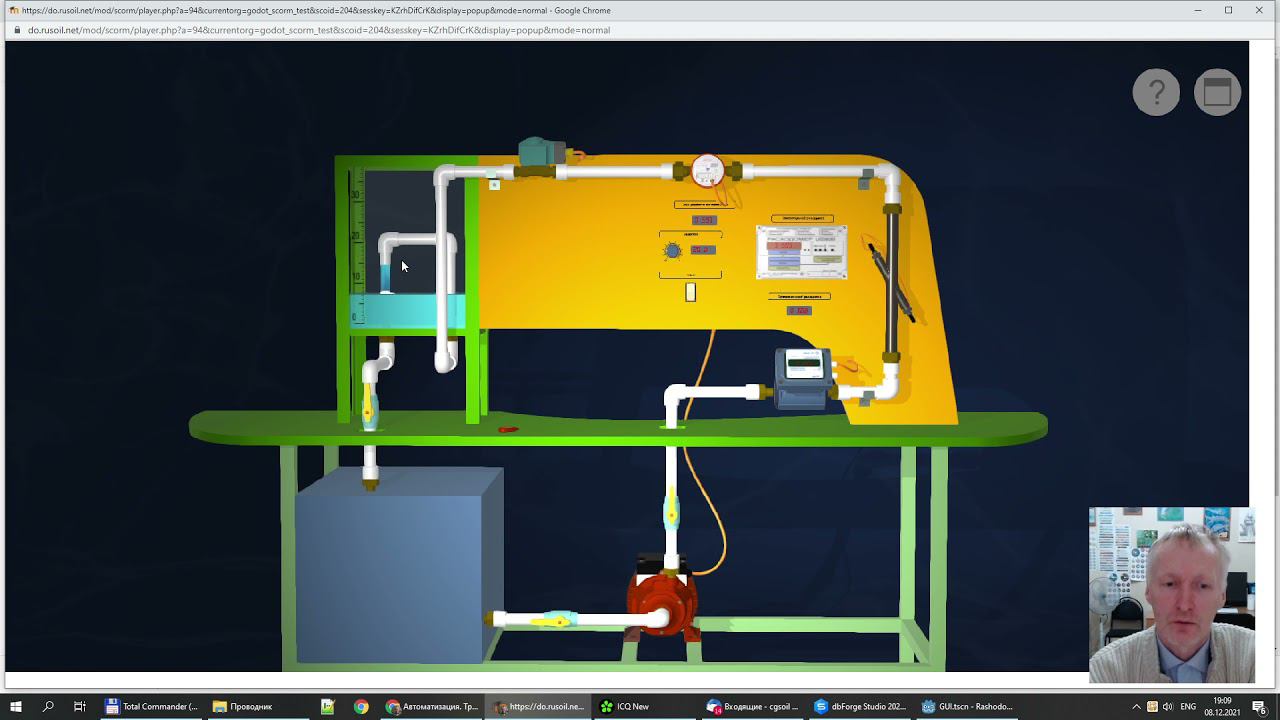Show hidden system tray icons
The width and height of the screenshot is (1280, 720).
[1136, 706]
